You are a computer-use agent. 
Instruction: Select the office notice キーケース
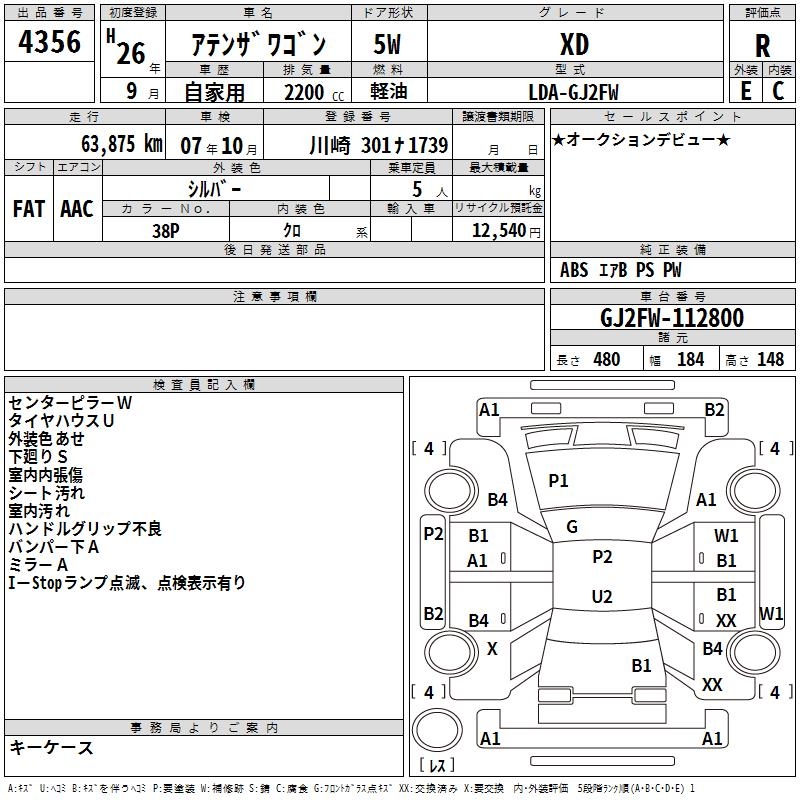[52, 747]
